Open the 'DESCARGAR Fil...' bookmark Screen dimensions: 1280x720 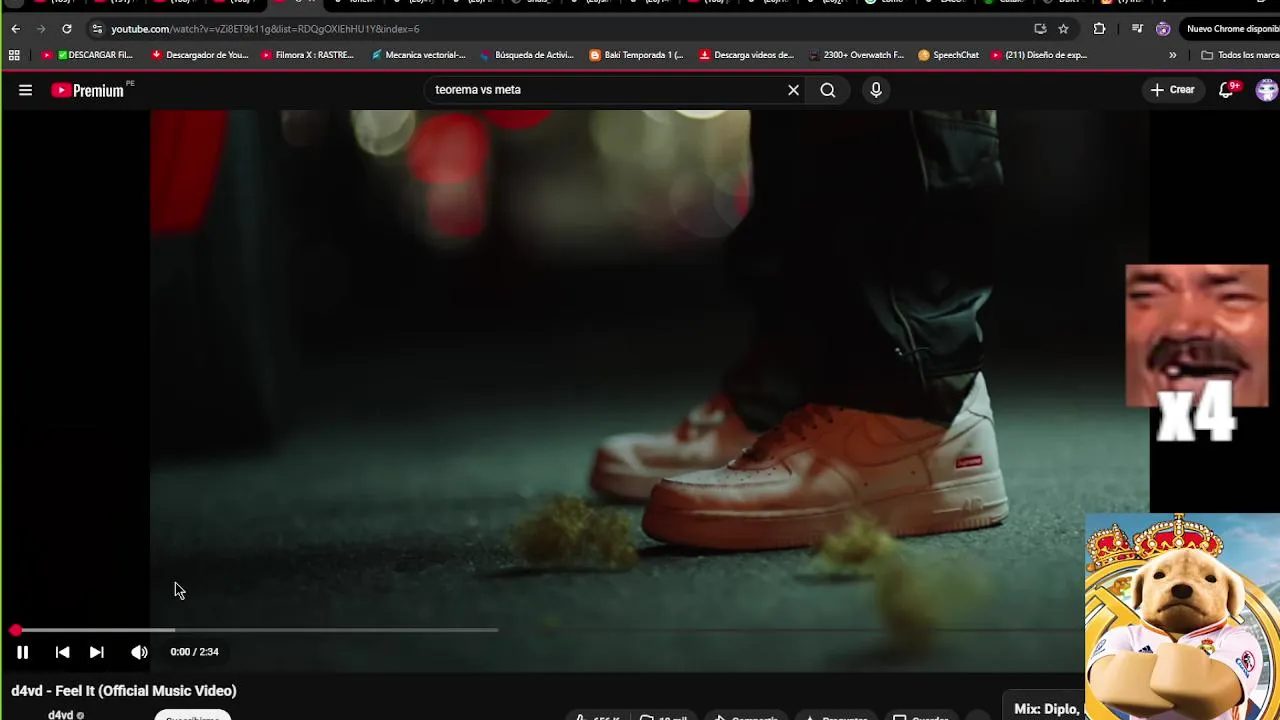88,55
